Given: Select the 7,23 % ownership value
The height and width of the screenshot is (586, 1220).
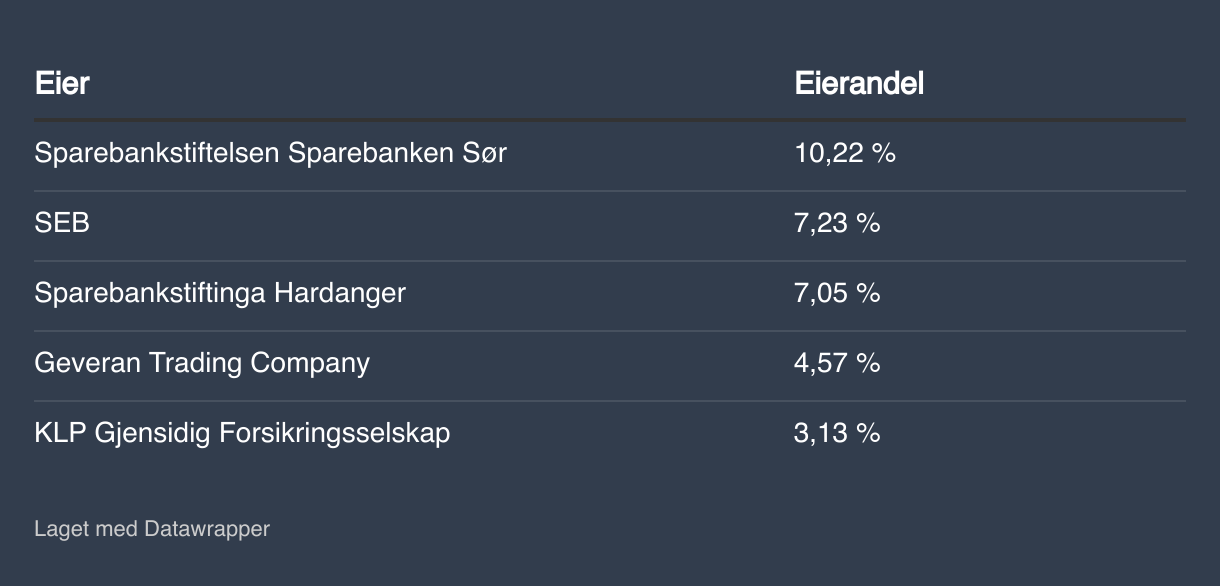Looking at the screenshot, I should [x=837, y=223].
